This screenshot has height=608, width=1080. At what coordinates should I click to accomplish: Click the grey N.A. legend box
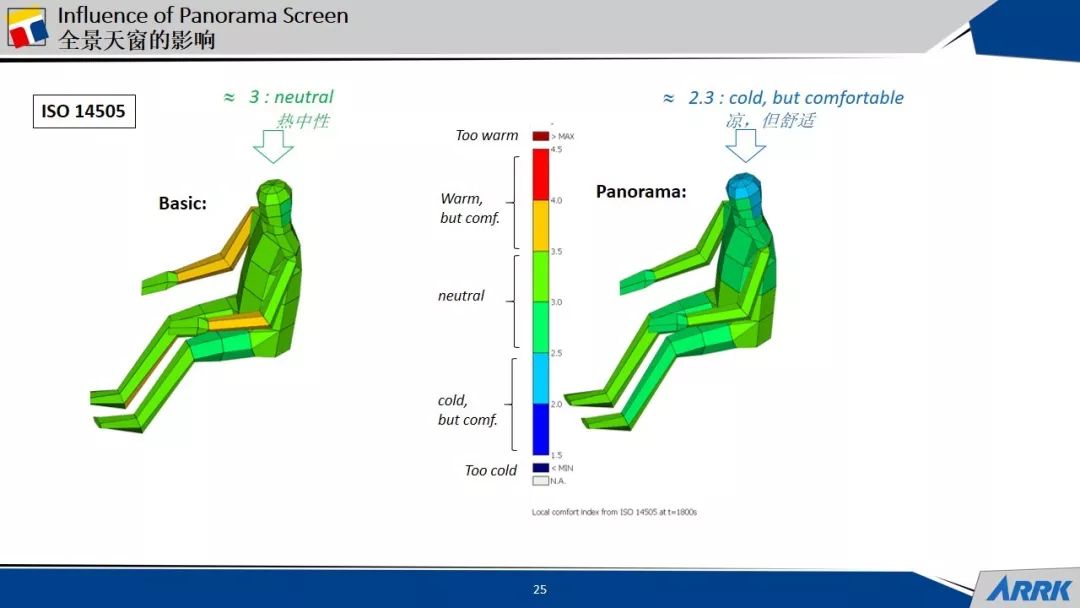pyautogui.click(x=539, y=480)
